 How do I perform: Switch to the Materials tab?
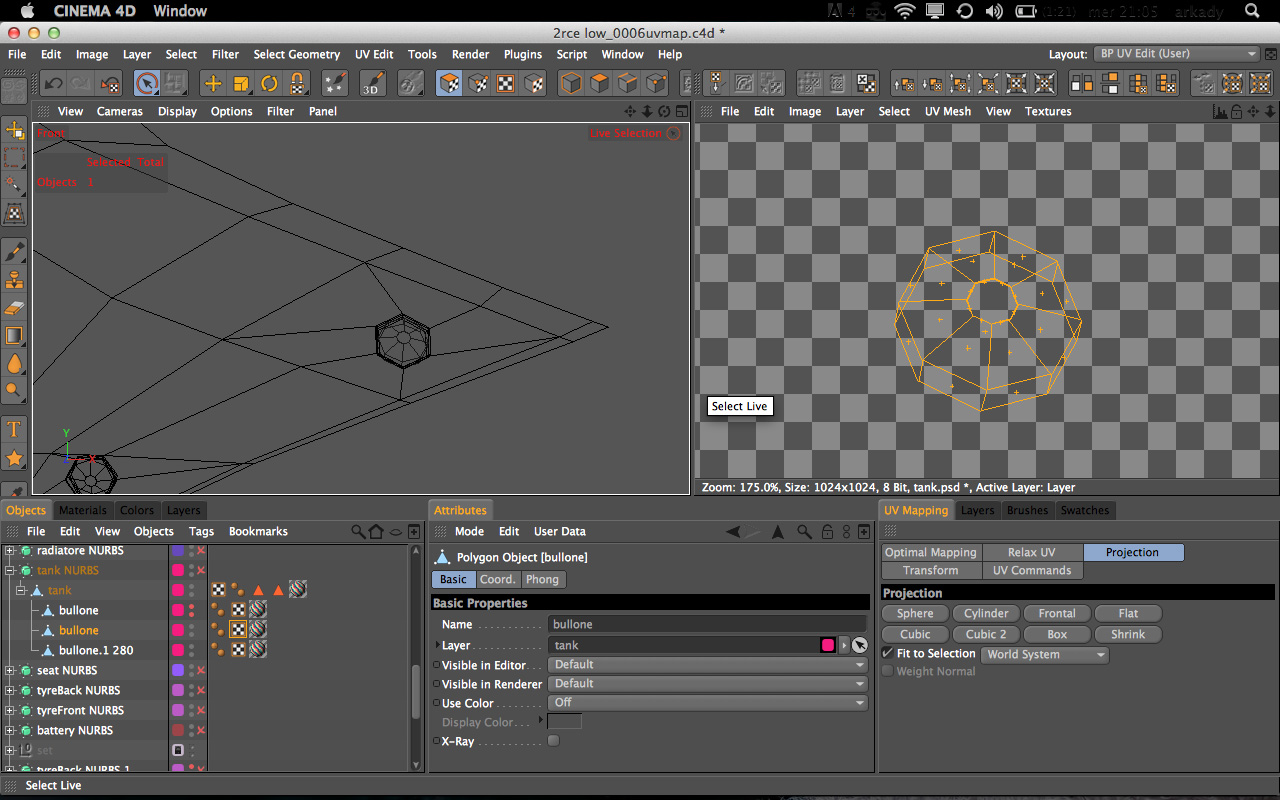pos(82,510)
